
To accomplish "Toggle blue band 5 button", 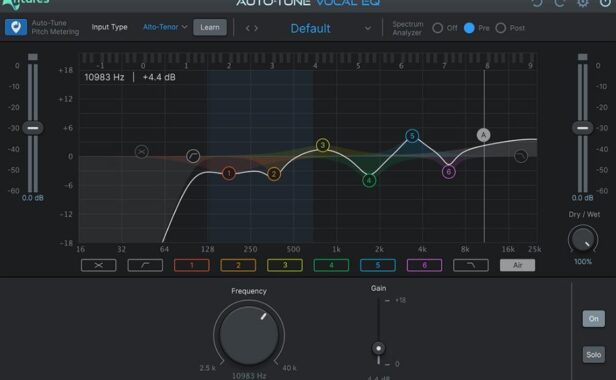I will 378,265.
